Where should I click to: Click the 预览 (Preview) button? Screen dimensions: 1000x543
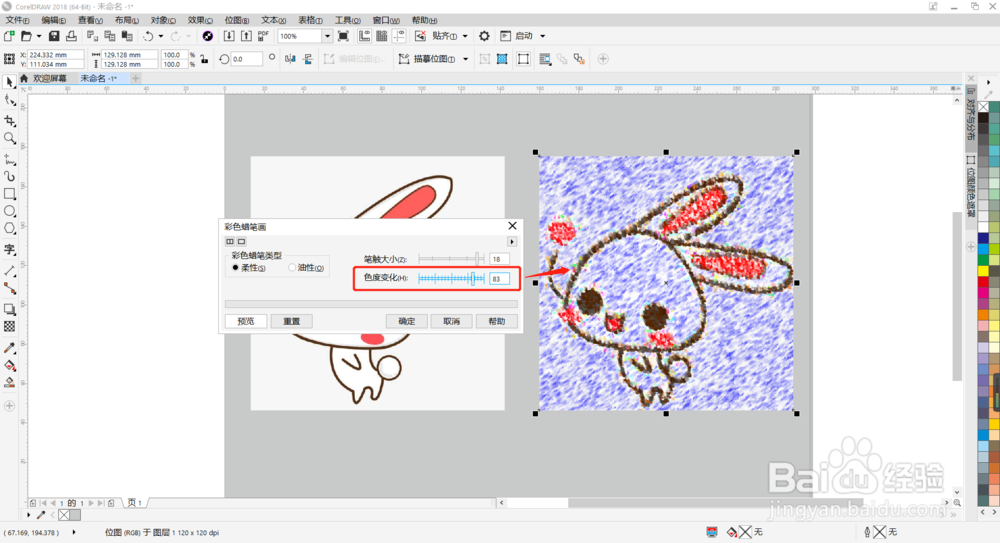[246, 321]
